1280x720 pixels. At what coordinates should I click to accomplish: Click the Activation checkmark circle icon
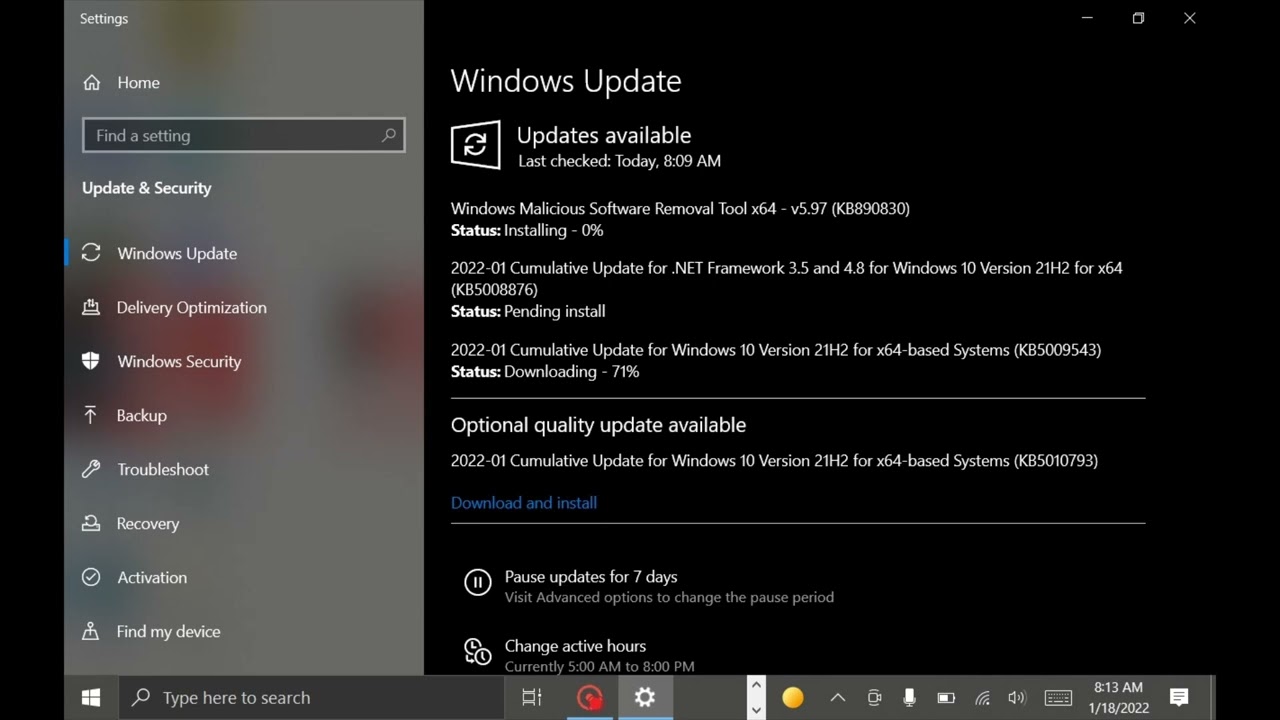coord(91,577)
